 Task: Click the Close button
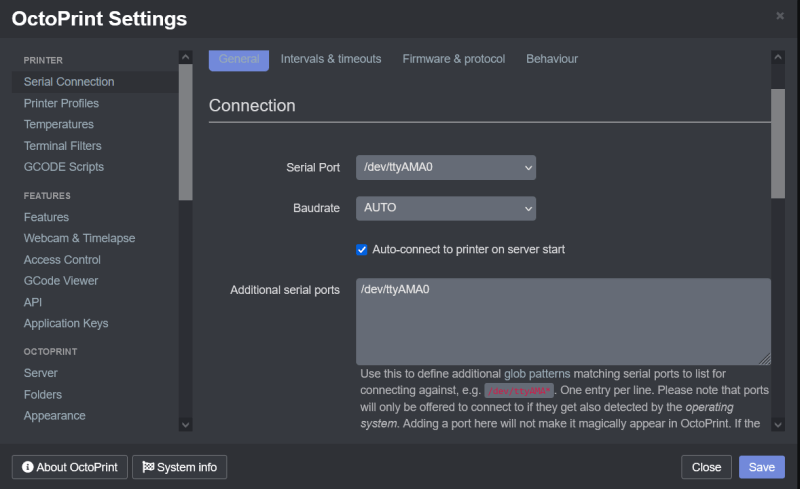706,467
